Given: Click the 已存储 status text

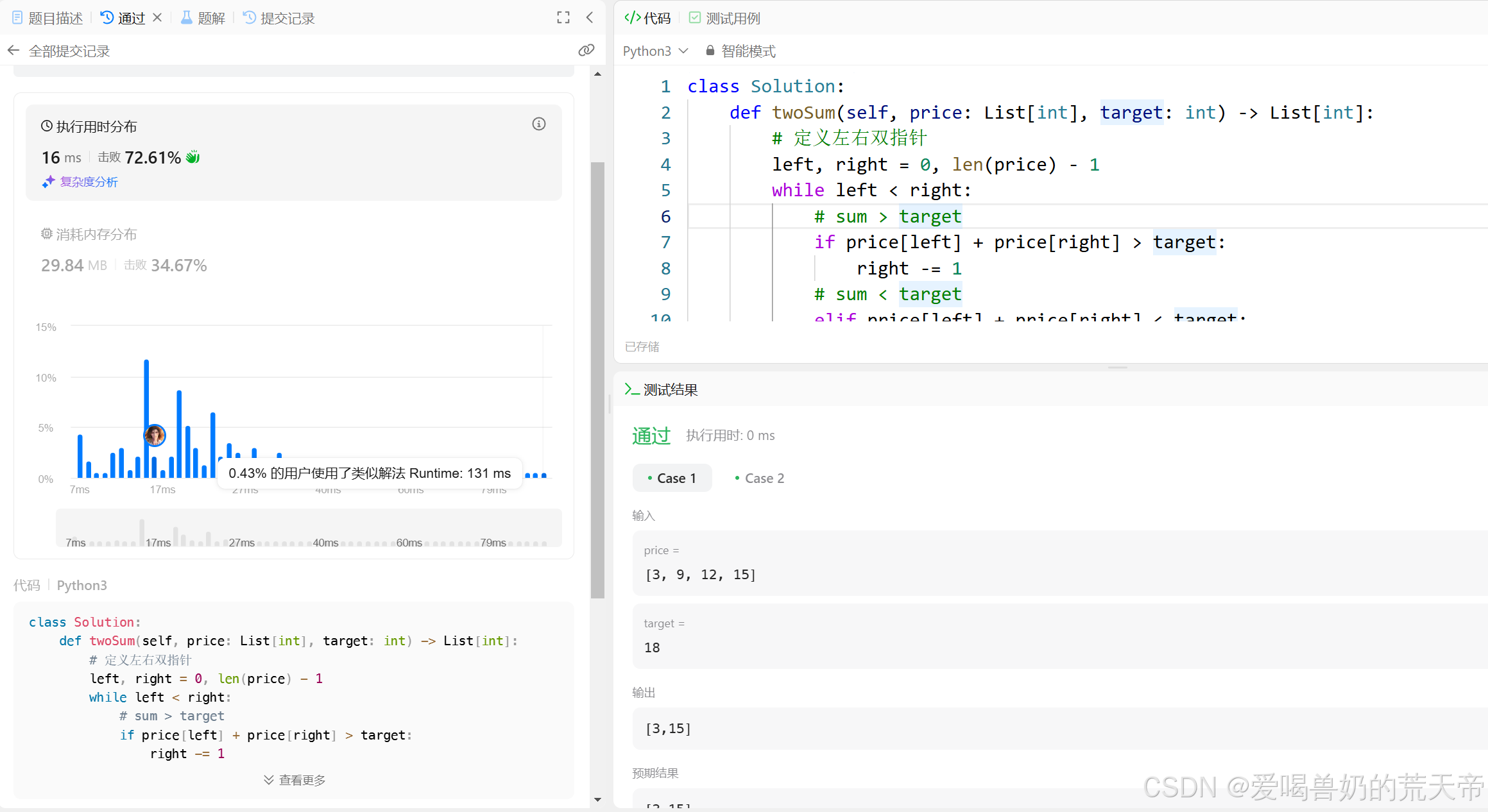Looking at the screenshot, I should [642, 347].
